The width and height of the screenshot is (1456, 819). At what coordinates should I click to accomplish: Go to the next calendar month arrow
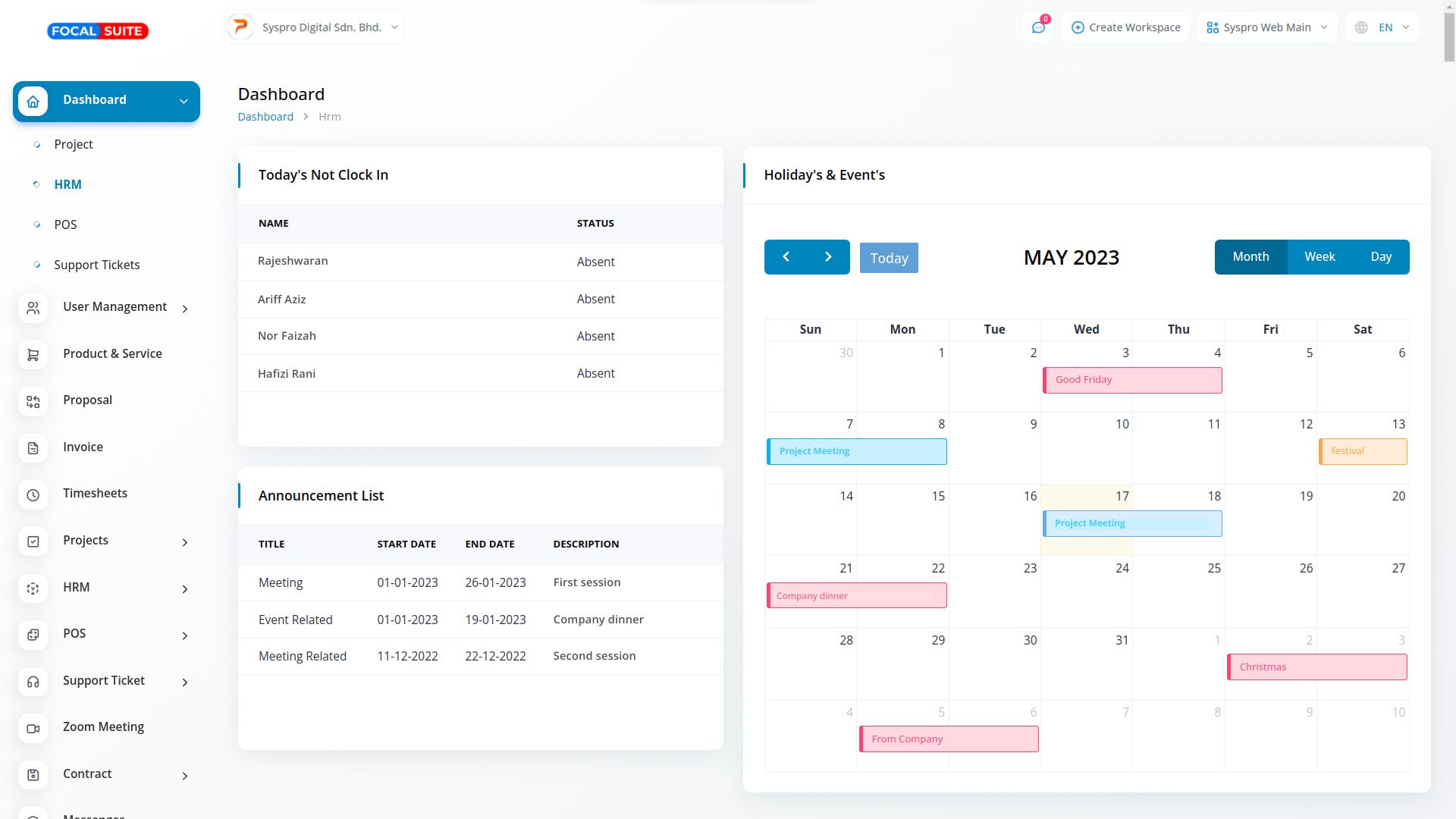pos(828,257)
